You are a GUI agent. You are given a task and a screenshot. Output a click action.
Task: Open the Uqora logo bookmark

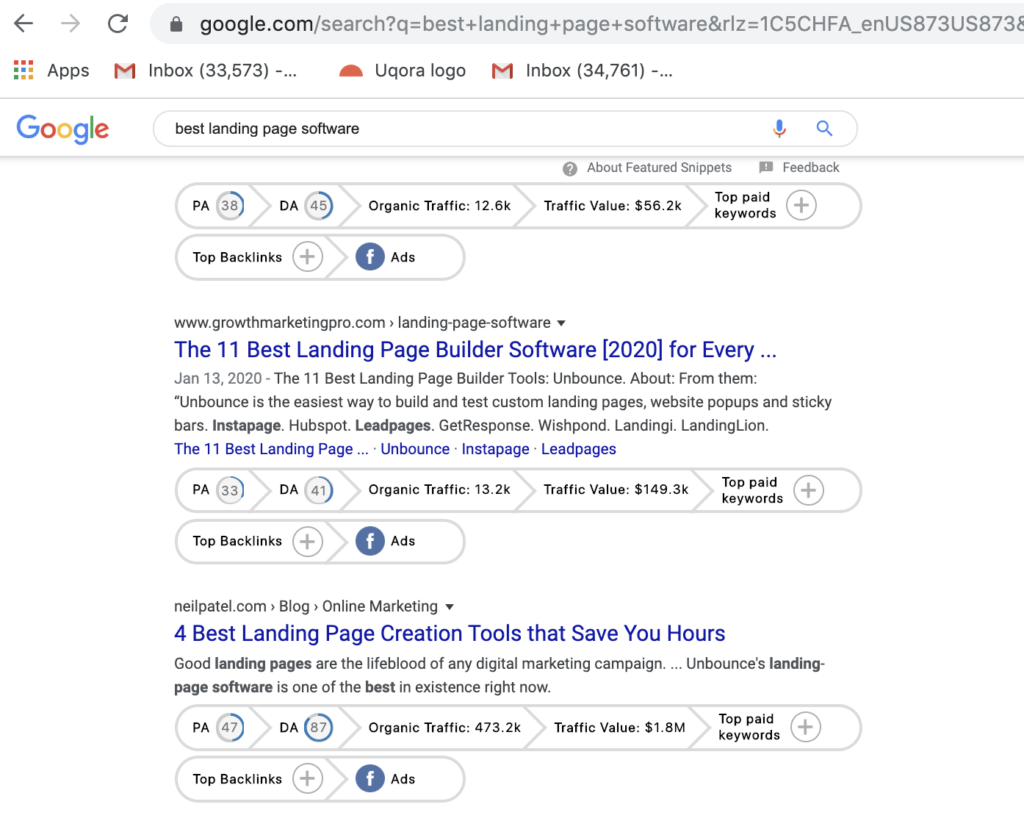[x=402, y=71]
